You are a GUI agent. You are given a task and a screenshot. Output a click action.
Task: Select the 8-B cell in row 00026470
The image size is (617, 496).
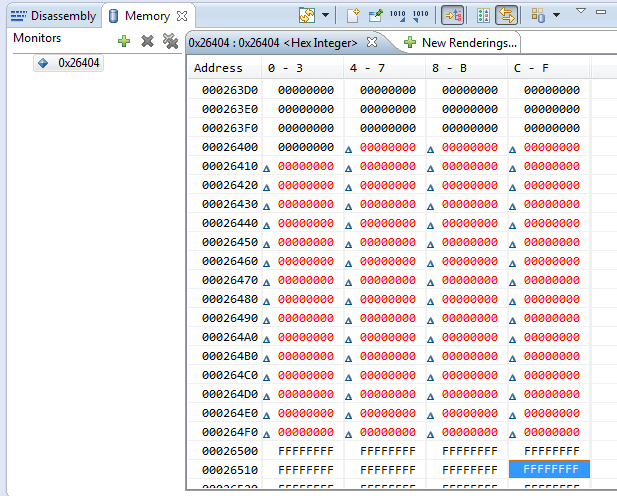point(469,280)
